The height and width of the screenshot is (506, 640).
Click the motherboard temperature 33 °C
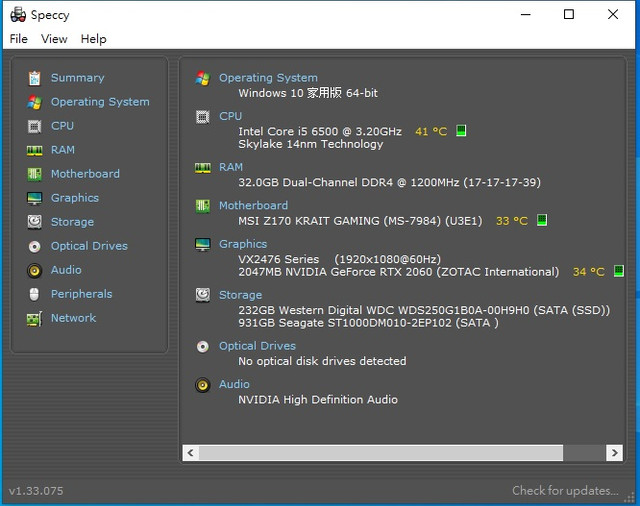click(x=512, y=221)
